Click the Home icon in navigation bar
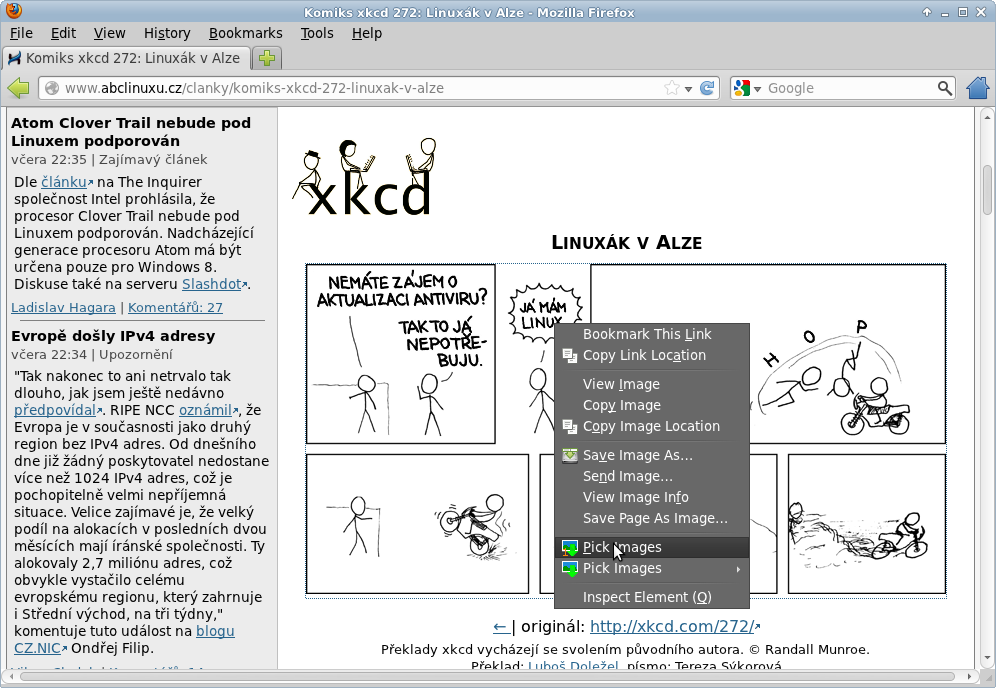The width and height of the screenshot is (996, 688). (x=978, y=88)
